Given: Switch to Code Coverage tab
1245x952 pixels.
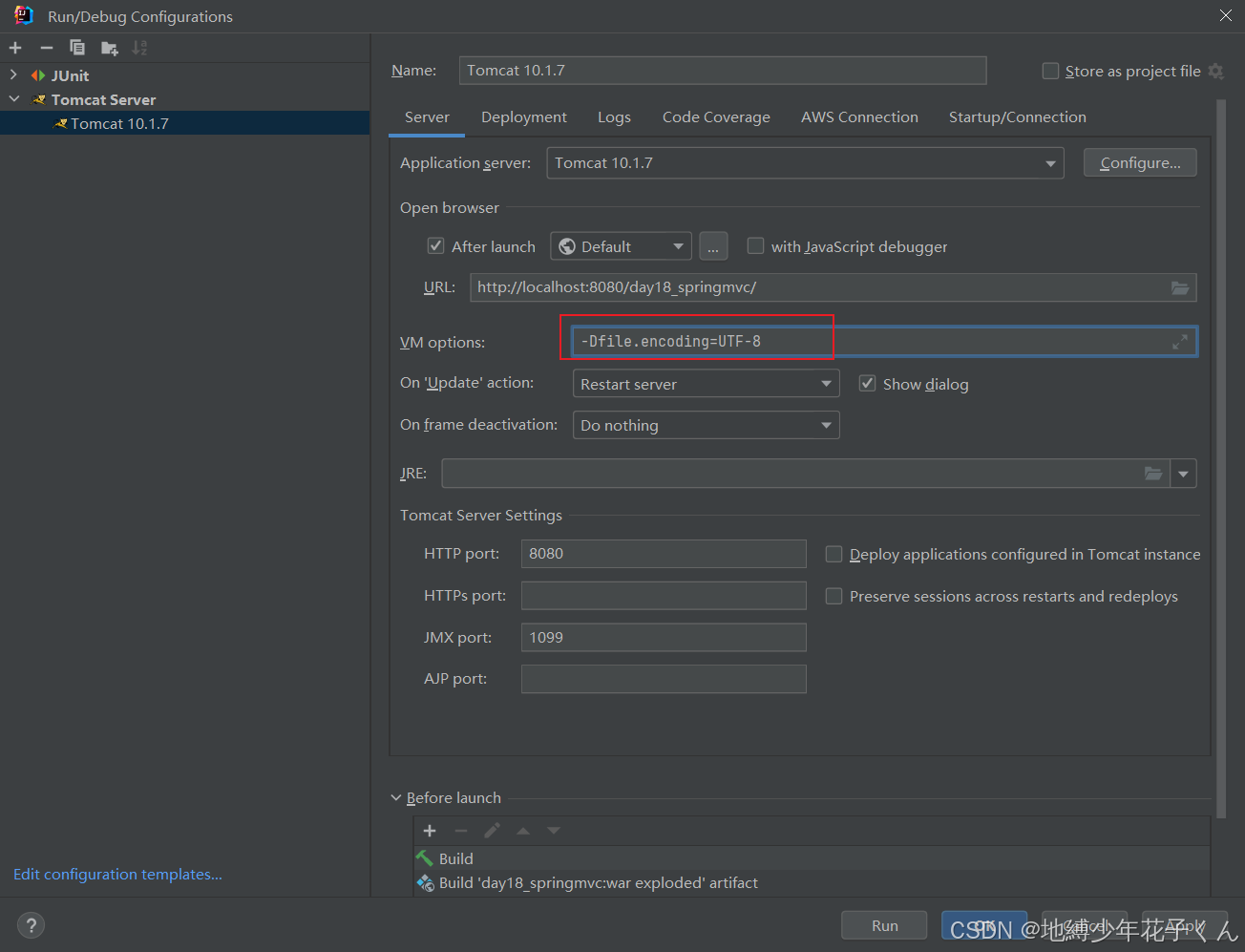Looking at the screenshot, I should [716, 117].
